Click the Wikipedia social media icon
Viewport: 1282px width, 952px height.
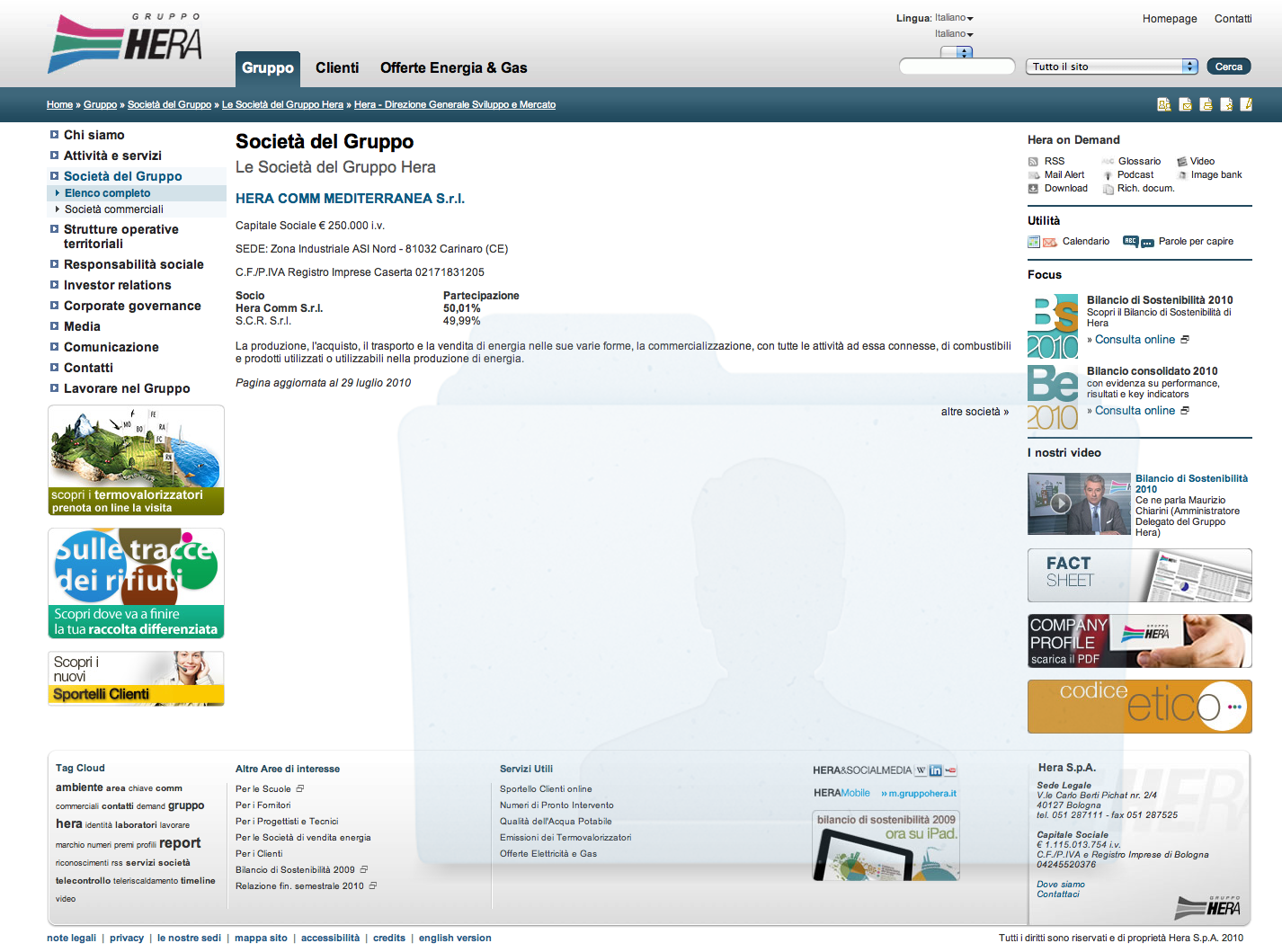tap(921, 770)
